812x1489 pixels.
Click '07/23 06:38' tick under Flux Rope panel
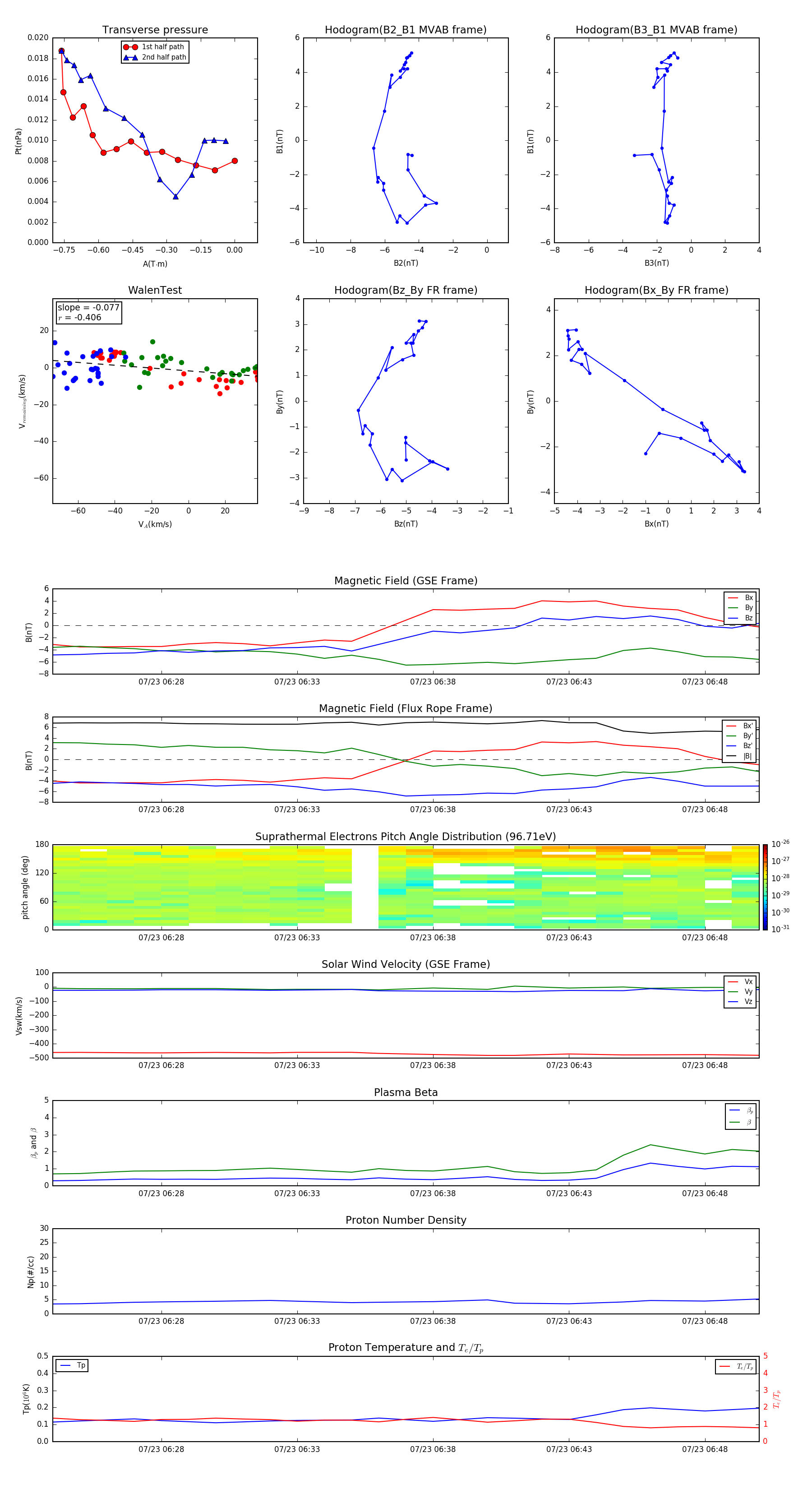click(x=433, y=809)
